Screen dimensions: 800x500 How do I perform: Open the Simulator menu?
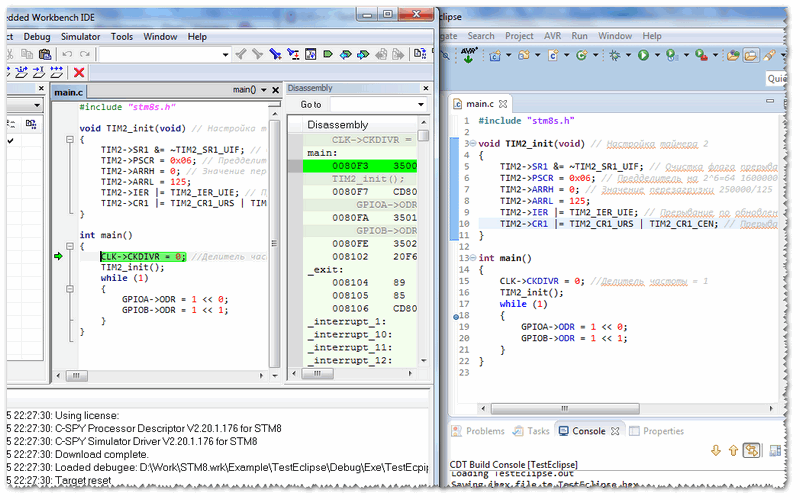point(80,37)
